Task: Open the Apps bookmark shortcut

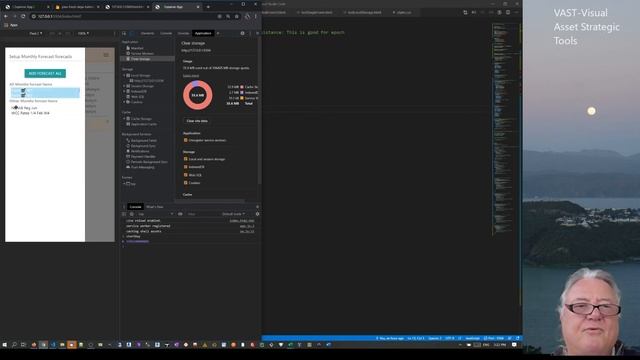Action: 11,25
